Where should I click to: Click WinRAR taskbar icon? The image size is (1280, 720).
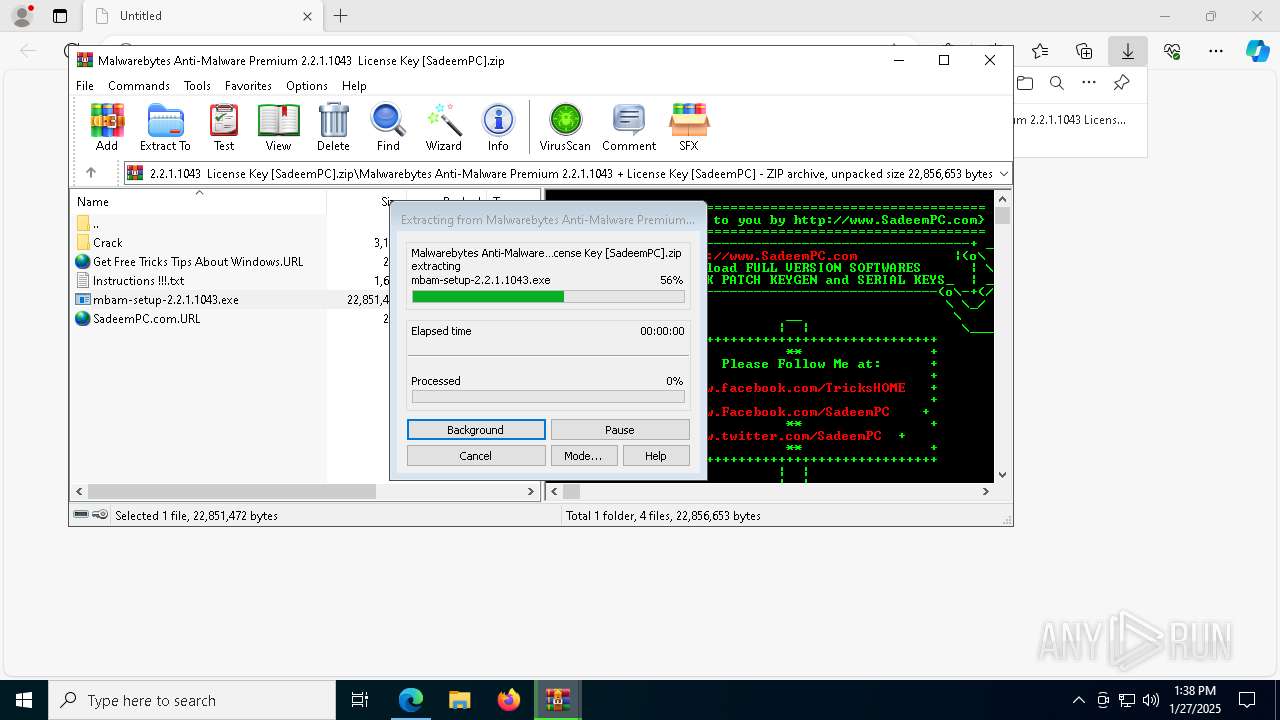point(557,700)
